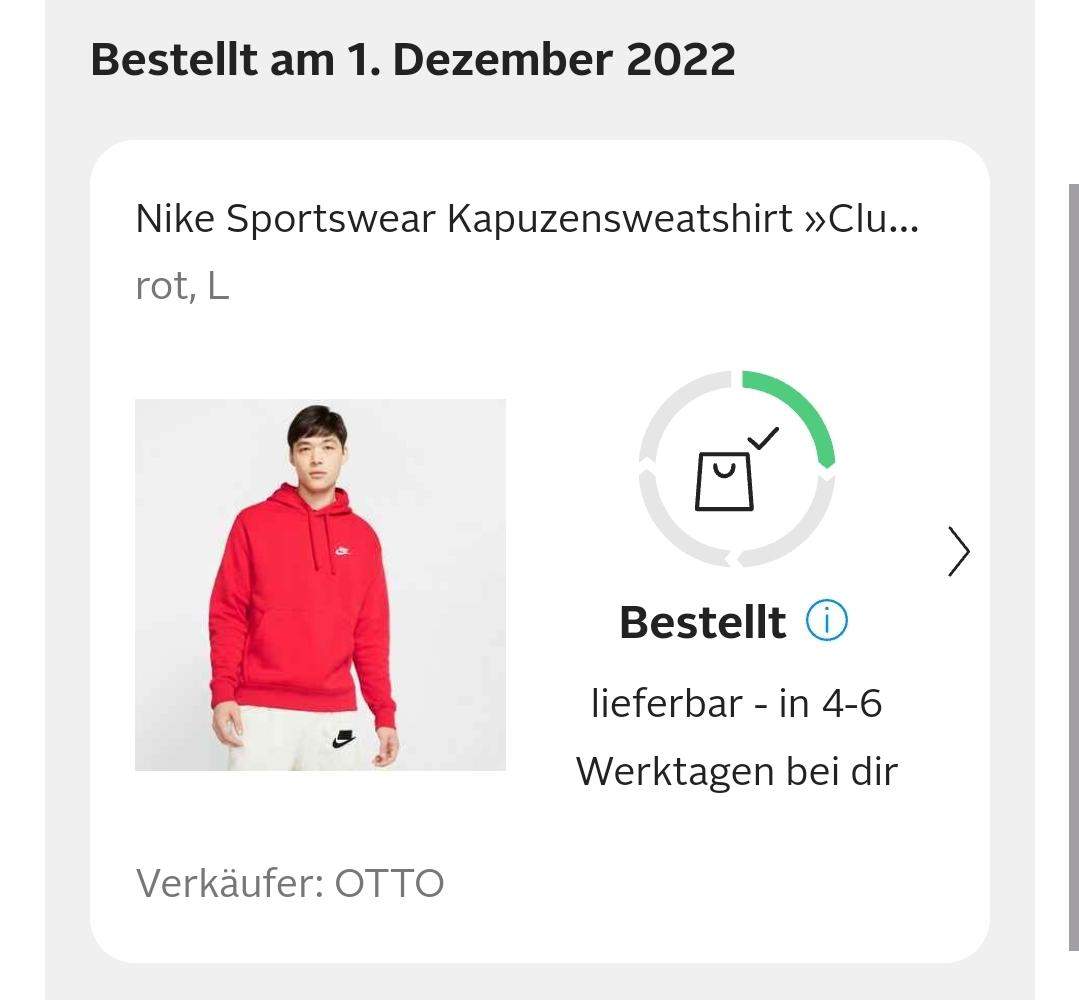The height and width of the screenshot is (1000, 1079).
Task: Toggle the Bestellt status details via info bubble
Action: (826, 620)
